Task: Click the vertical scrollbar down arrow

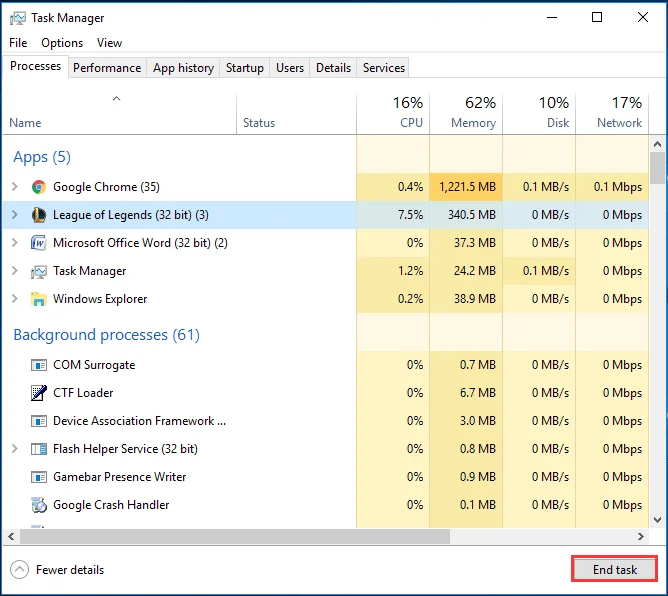Action: pos(657,520)
